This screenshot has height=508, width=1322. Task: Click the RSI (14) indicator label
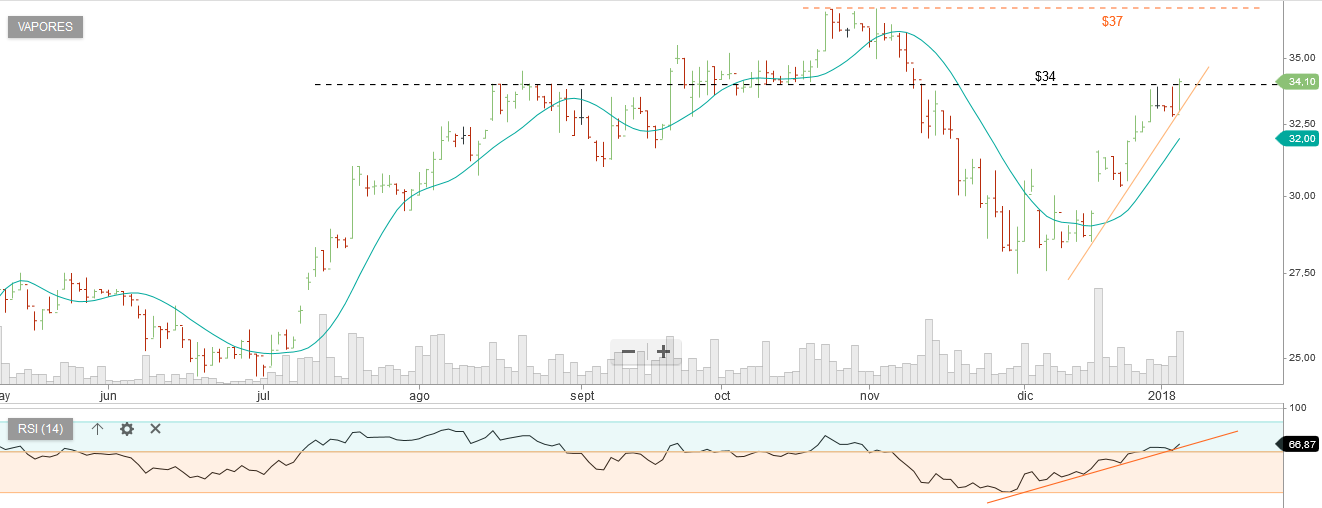click(40, 429)
